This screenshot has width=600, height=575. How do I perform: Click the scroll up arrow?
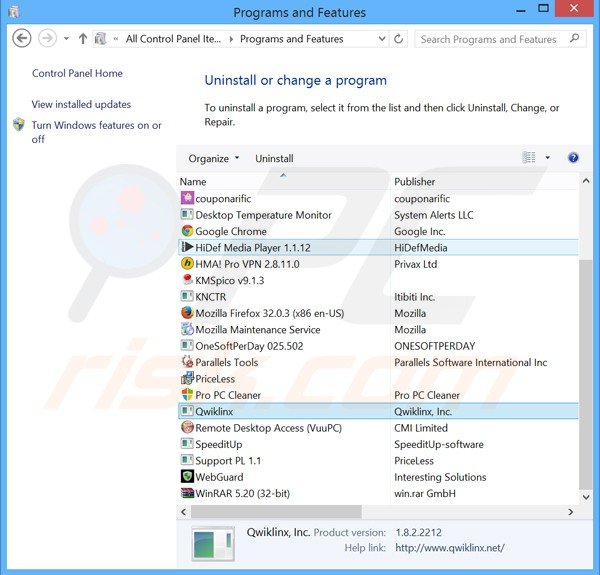[x=586, y=181]
